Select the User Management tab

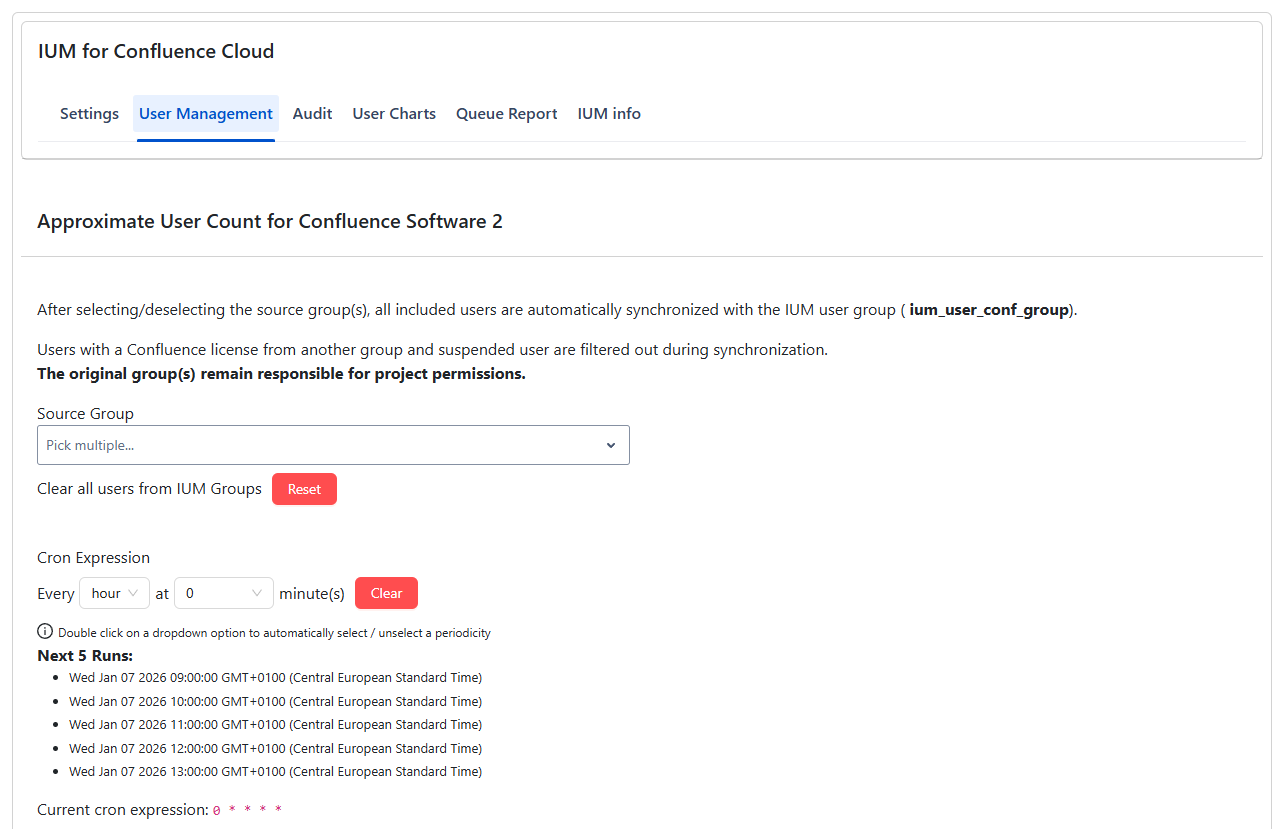(x=206, y=114)
